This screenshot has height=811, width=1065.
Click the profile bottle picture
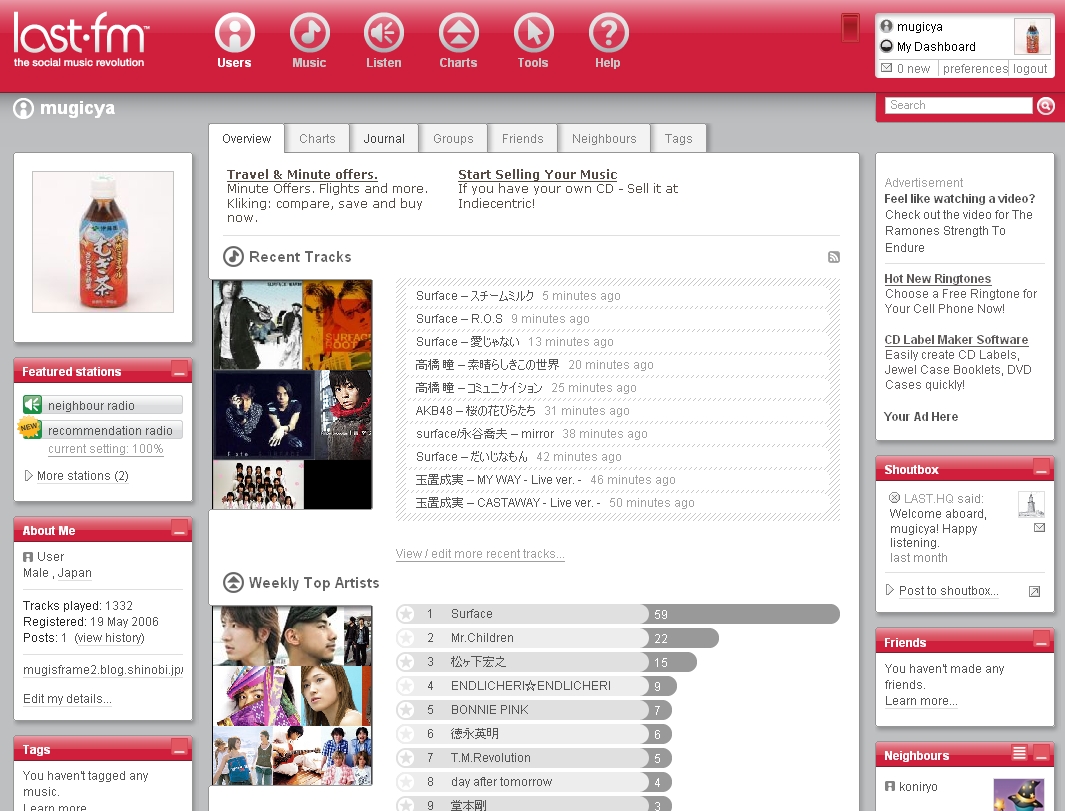coord(103,242)
